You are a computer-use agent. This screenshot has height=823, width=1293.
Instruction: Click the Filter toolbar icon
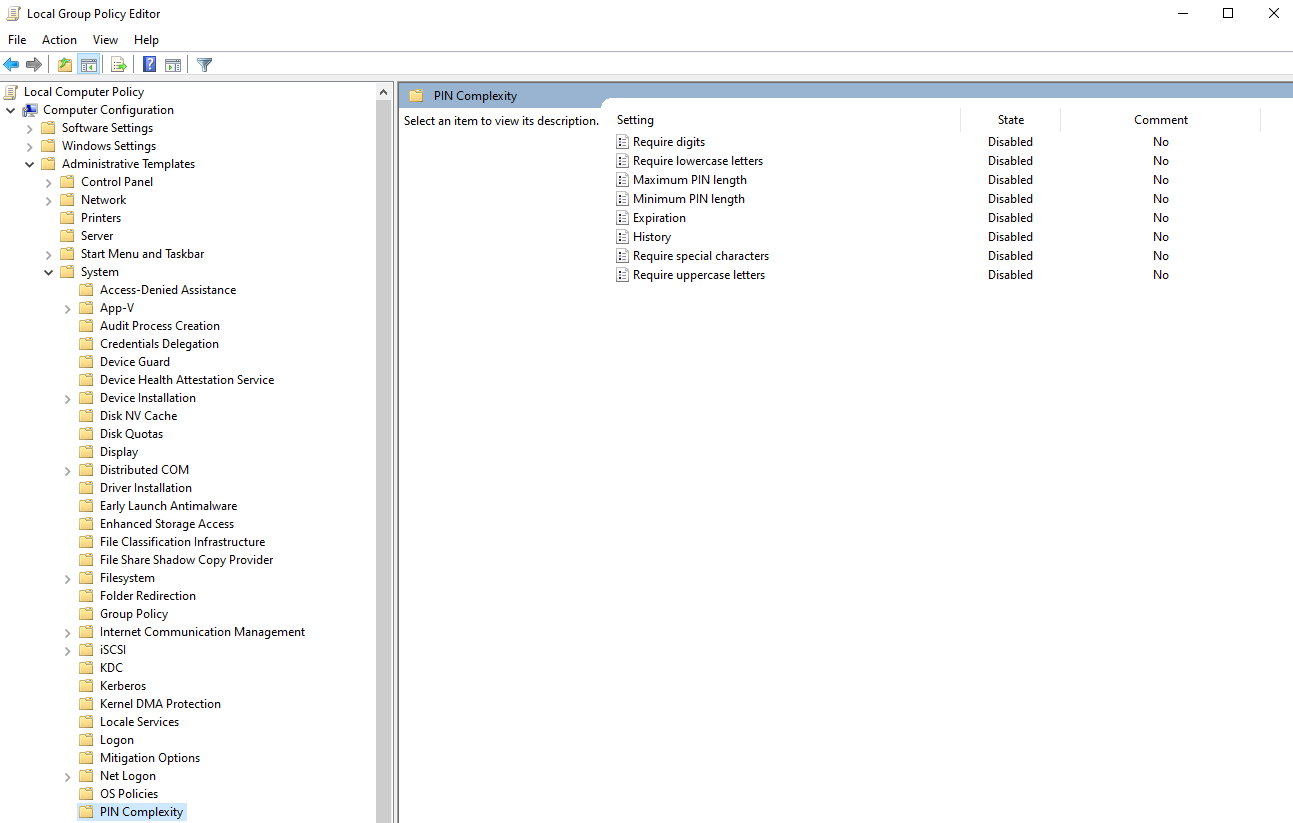[204, 64]
